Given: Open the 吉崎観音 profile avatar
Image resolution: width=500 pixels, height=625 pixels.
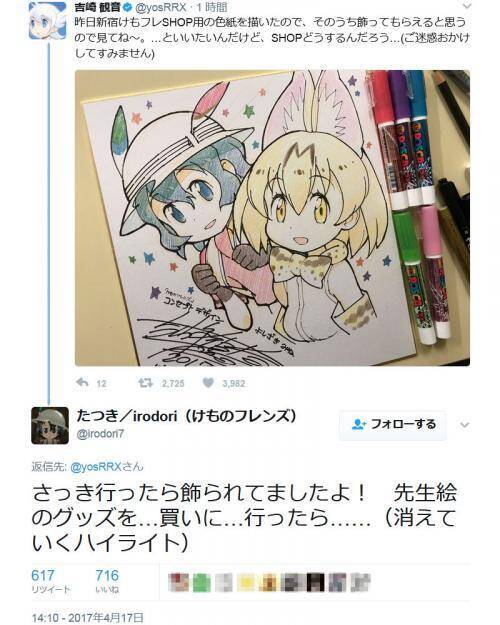Looking at the screenshot, I should [x=47, y=20].
